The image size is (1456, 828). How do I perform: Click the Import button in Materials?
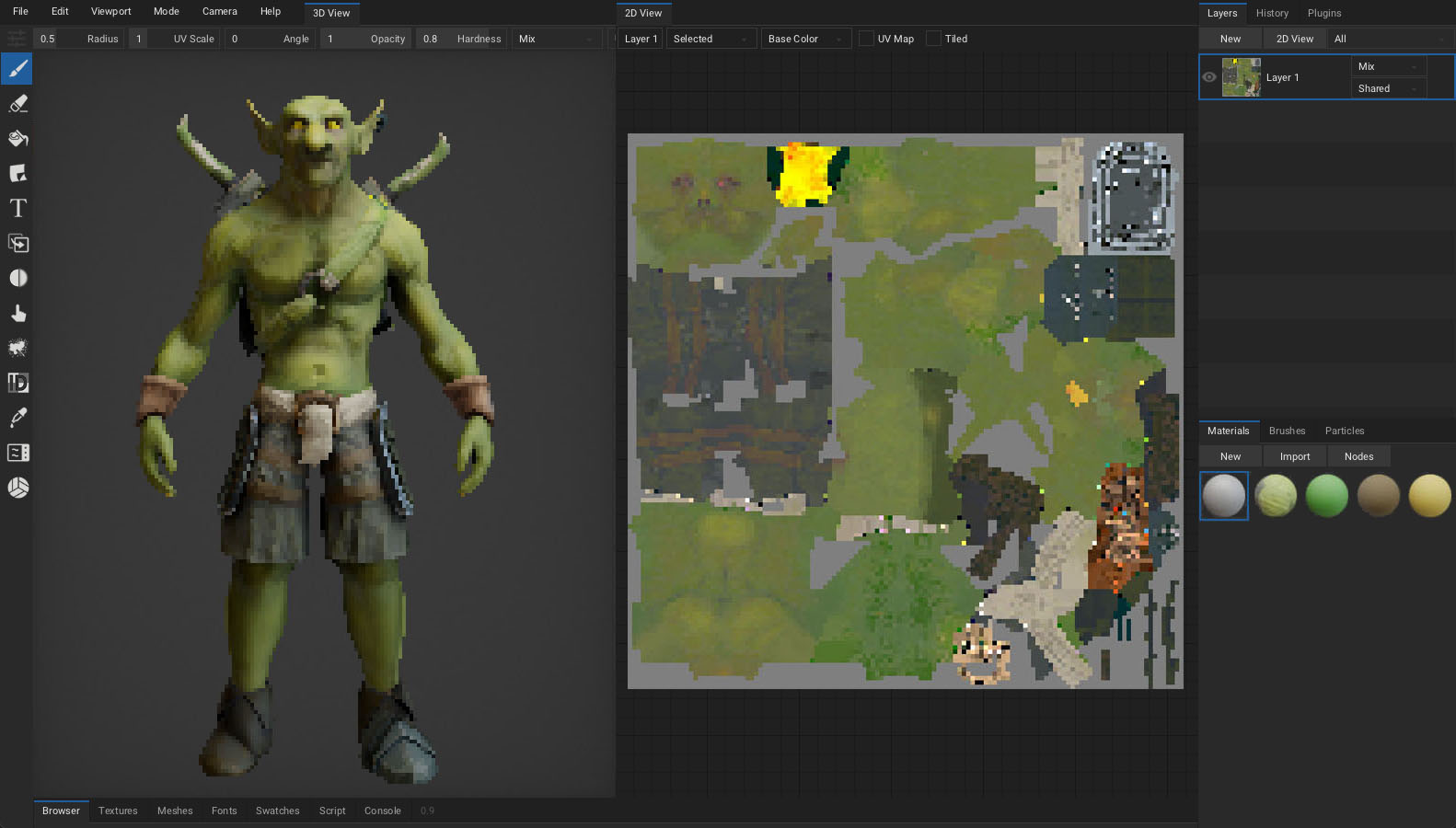[x=1294, y=456]
